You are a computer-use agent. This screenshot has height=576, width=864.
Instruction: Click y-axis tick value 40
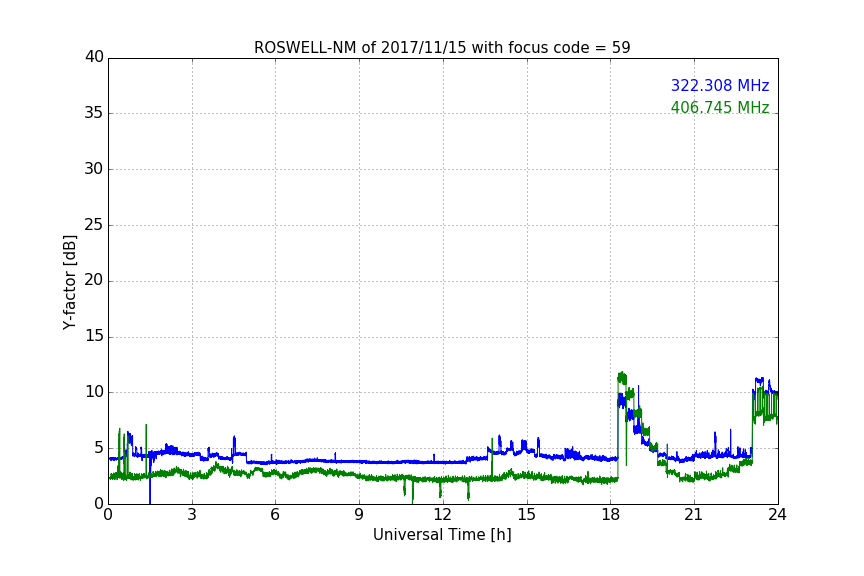pyautogui.click(x=94, y=57)
